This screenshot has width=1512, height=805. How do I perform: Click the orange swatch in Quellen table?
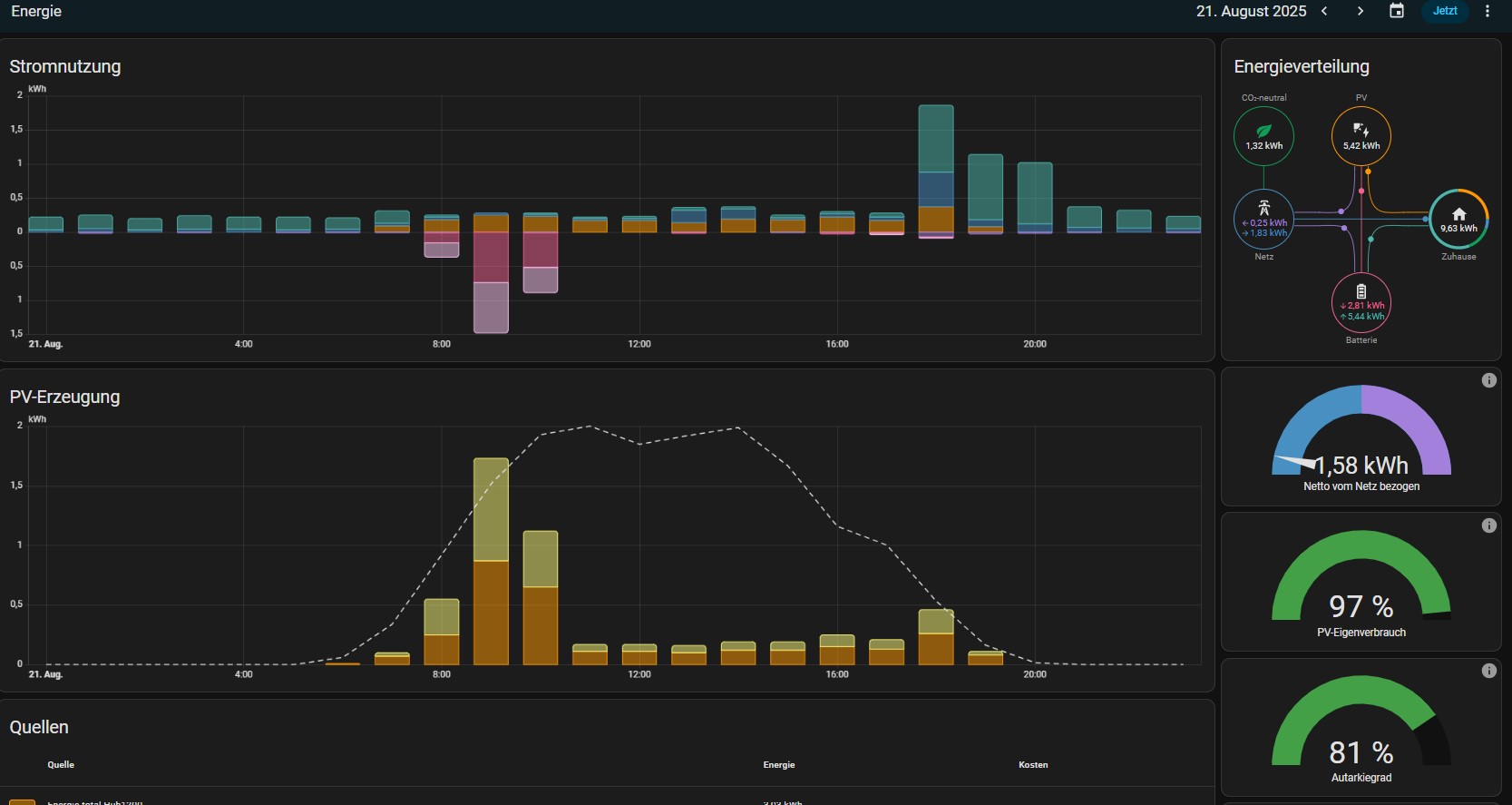tap(22, 801)
